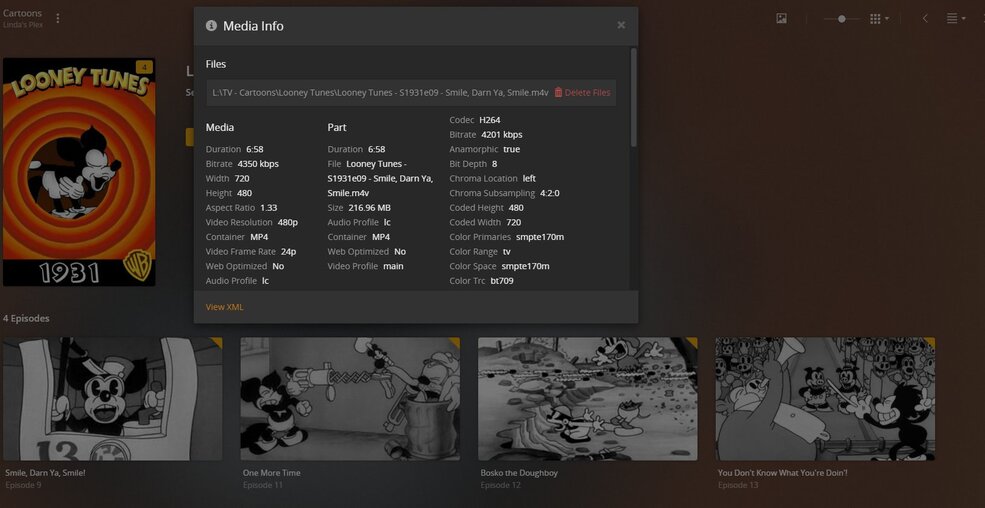Click the Aspect Ratio 1.33 value
Image resolution: width=985 pixels, height=508 pixels.
(268, 208)
